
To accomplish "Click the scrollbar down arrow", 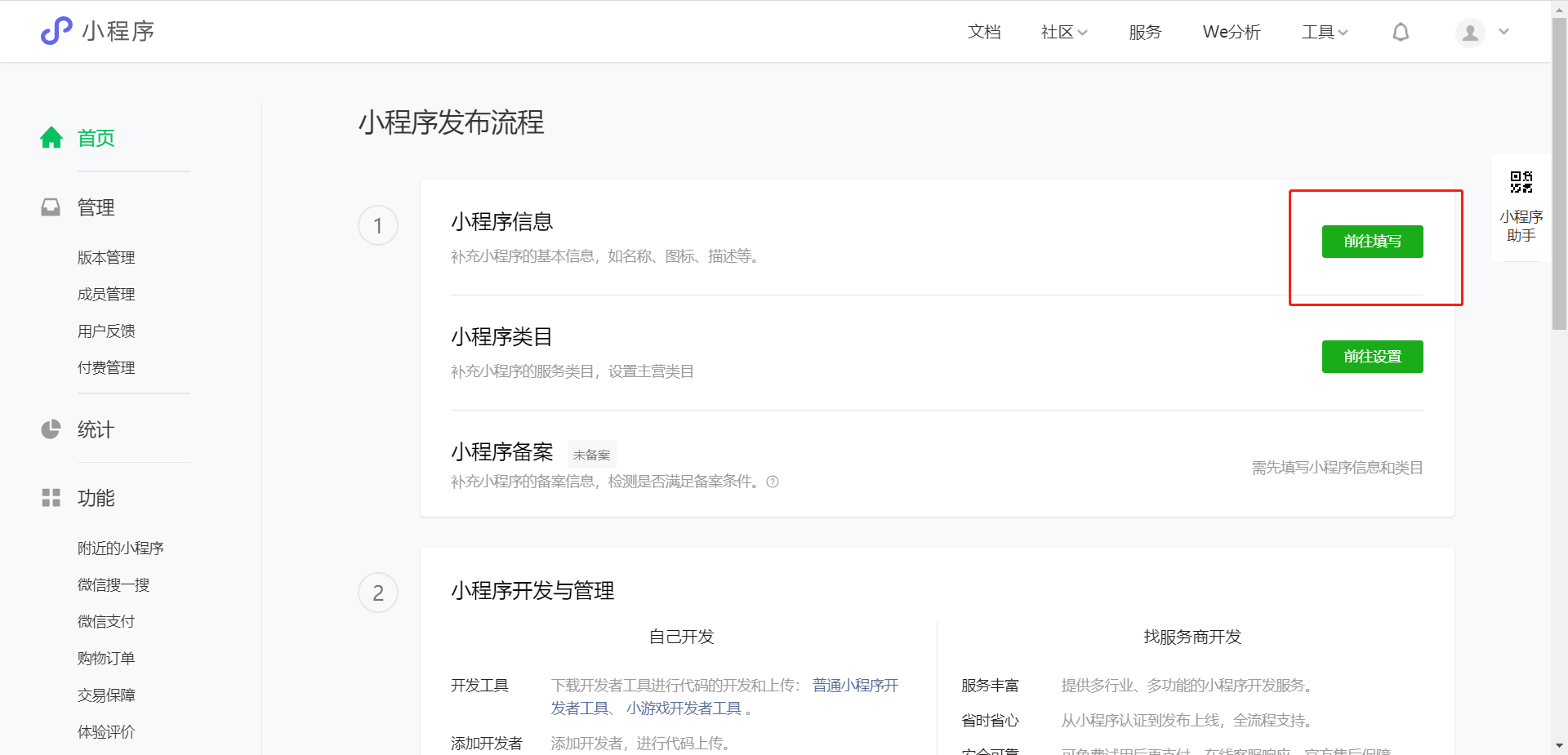I will (1559, 746).
